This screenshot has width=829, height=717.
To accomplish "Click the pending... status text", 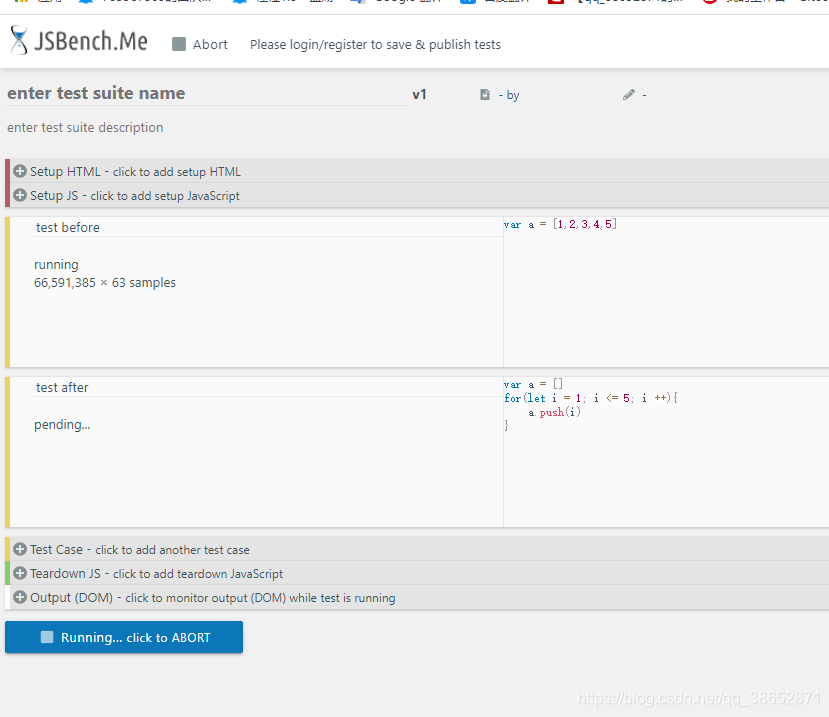I will [x=62, y=425].
